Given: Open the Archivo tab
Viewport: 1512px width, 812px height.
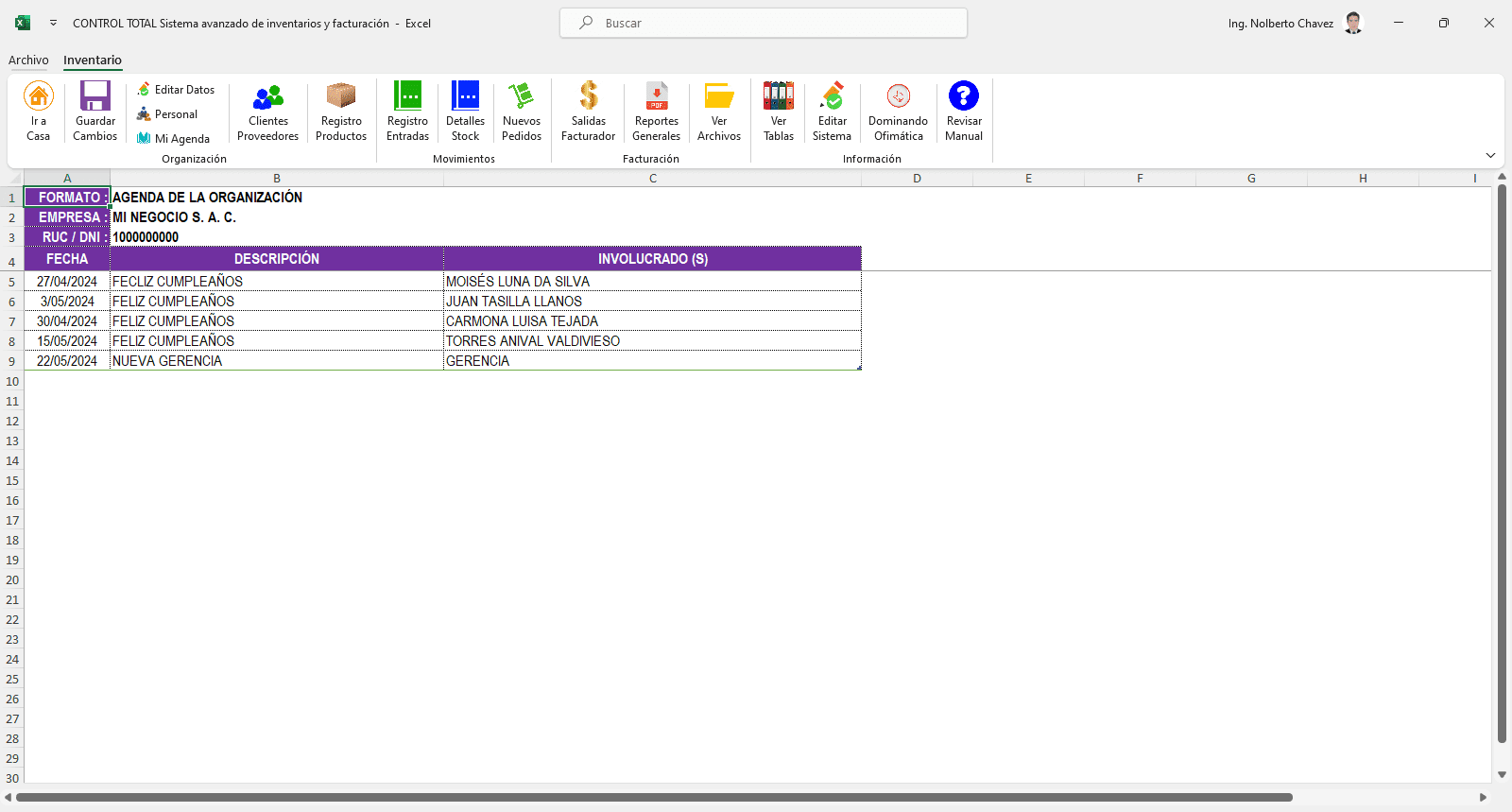Looking at the screenshot, I should (28, 60).
